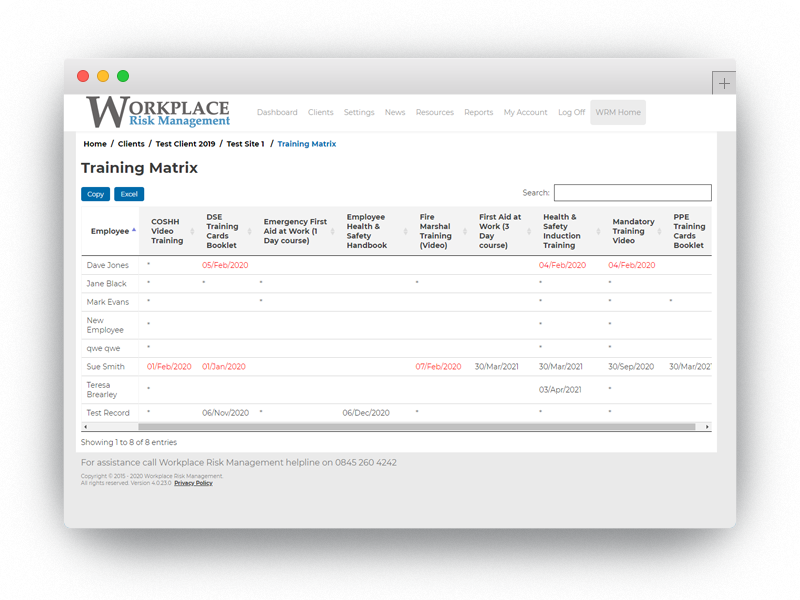
Task: Select the Jane Black employee row
Action: (396, 284)
